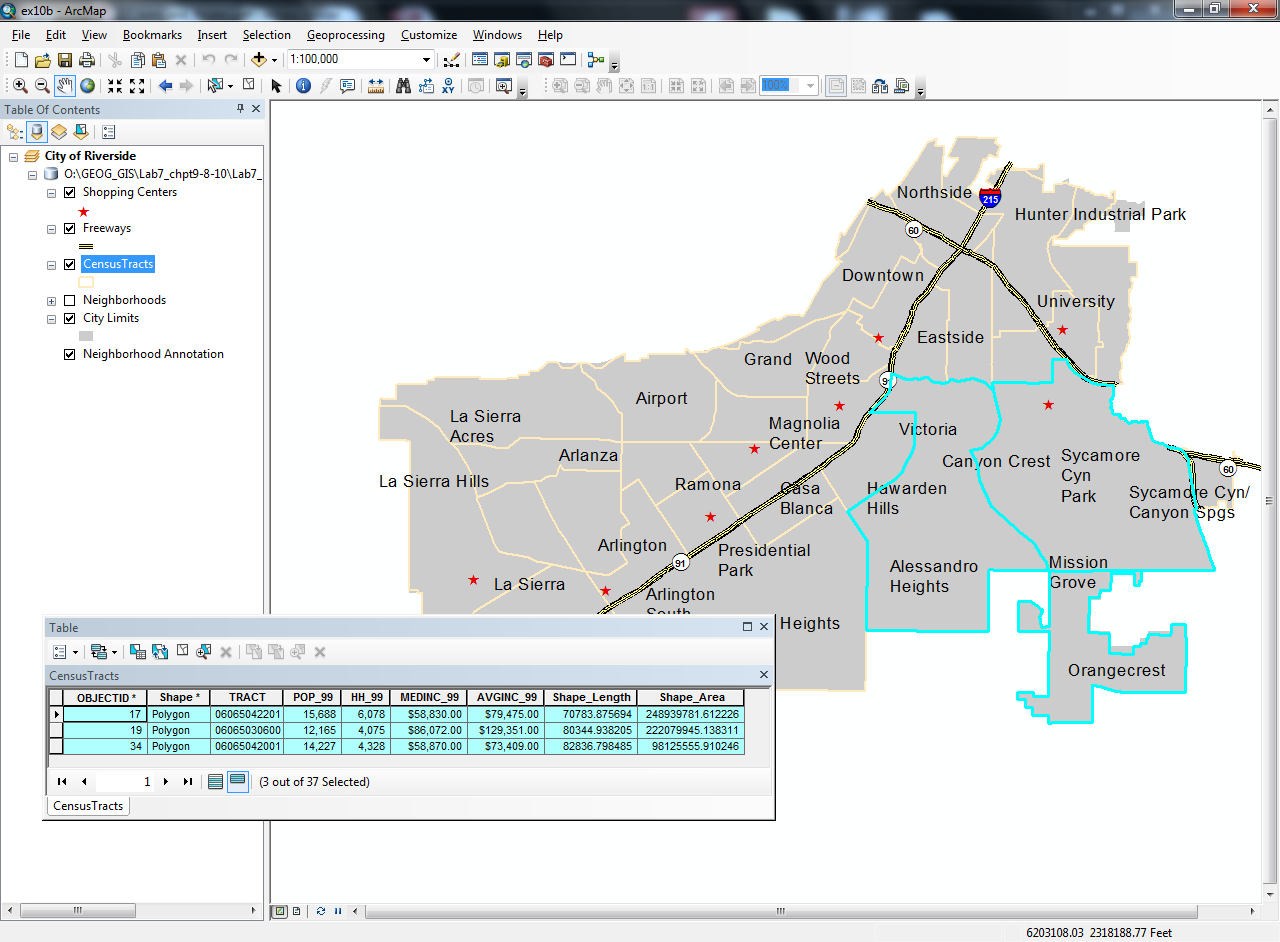Open the map scale dropdown
The height and width of the screenshot is (942, 1280).
[x=427, y=60]
